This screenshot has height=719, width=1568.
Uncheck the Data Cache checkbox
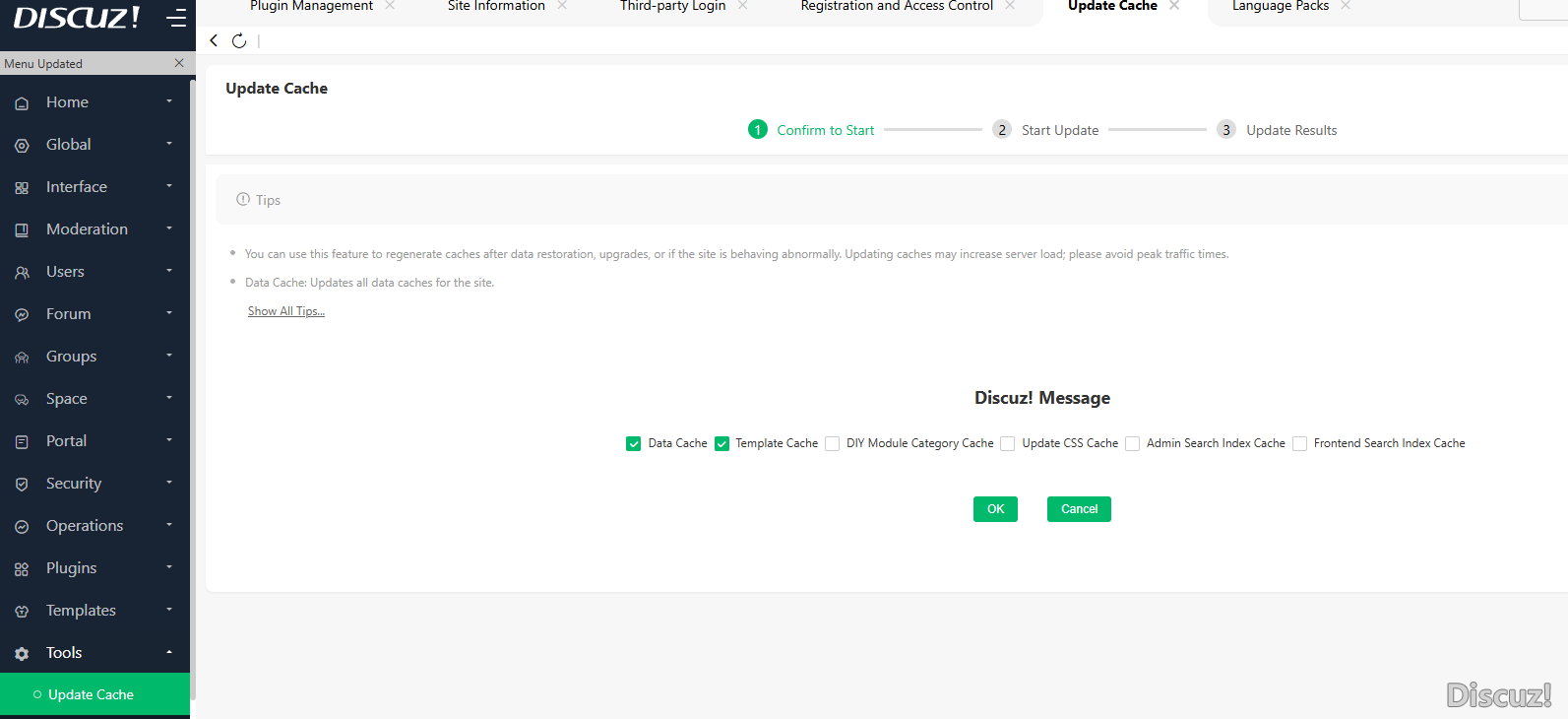(634, 444)
